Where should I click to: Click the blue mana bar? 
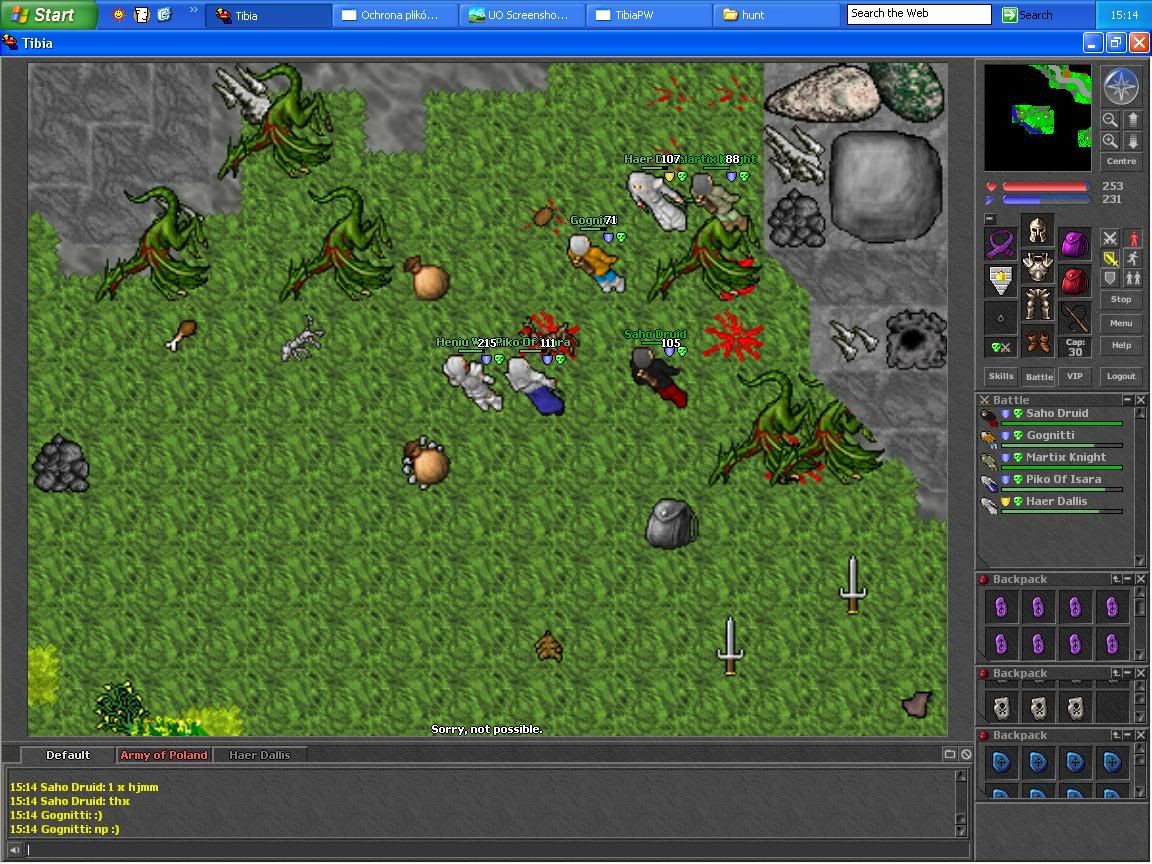click(1045, 200)
